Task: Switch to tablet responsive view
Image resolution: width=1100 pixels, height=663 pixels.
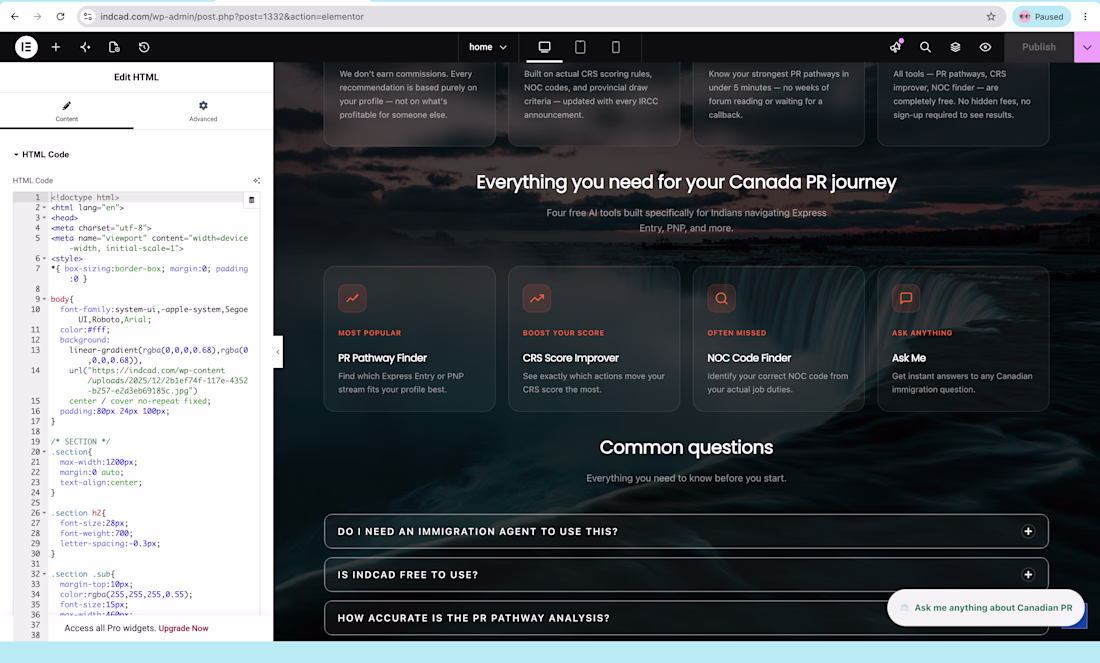Action: (580, 47)
